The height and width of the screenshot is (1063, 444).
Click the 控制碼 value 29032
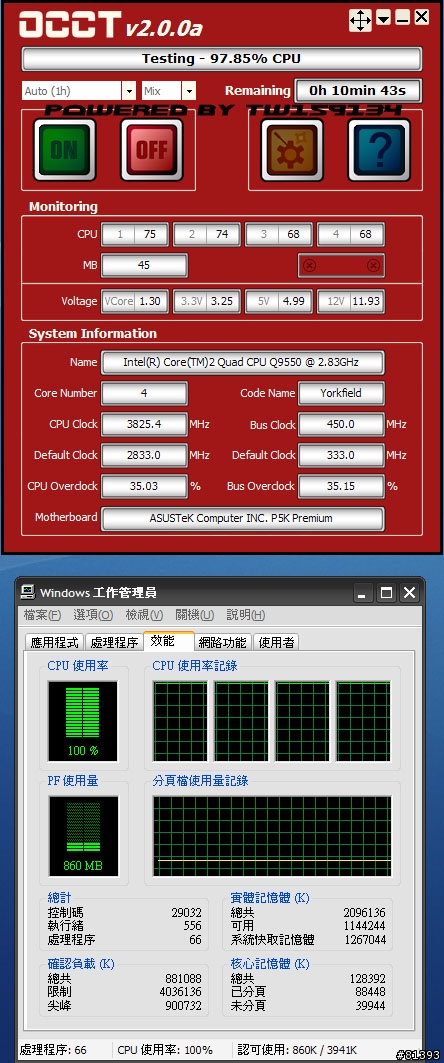click(x=186, y=912)
